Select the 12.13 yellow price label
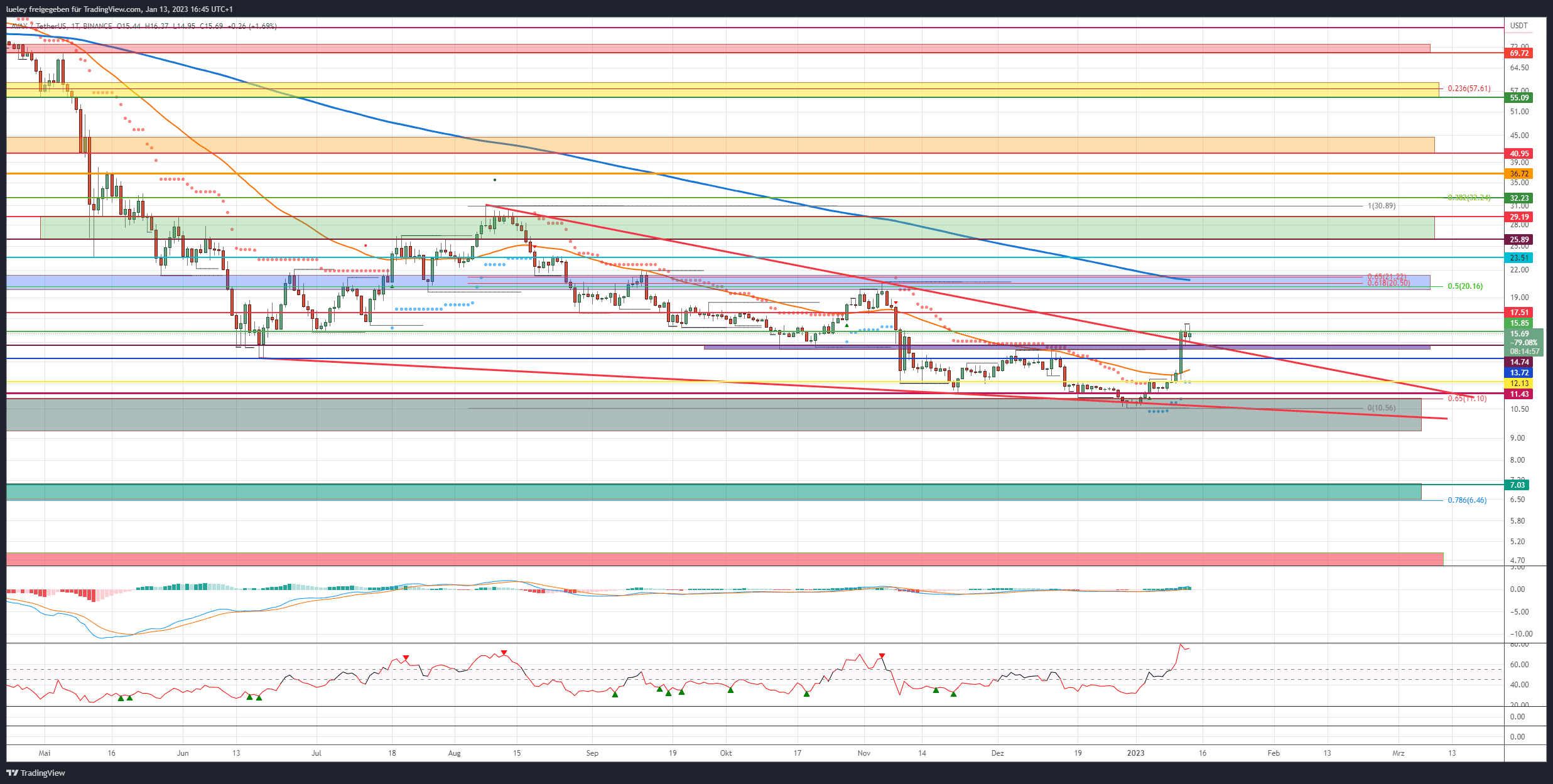 click(x=1519, y=384)
